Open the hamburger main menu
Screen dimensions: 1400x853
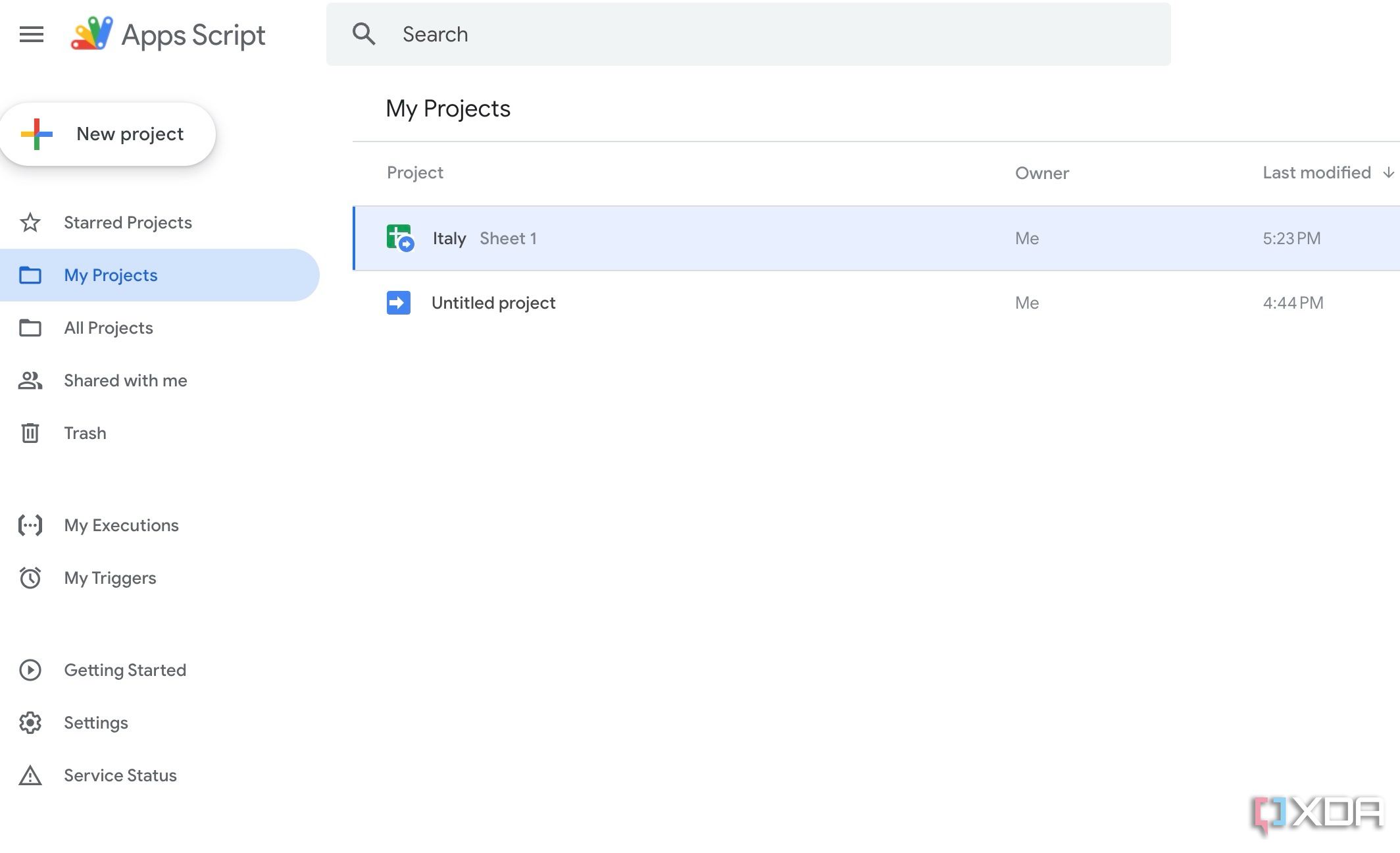click(x=32, y=34)
